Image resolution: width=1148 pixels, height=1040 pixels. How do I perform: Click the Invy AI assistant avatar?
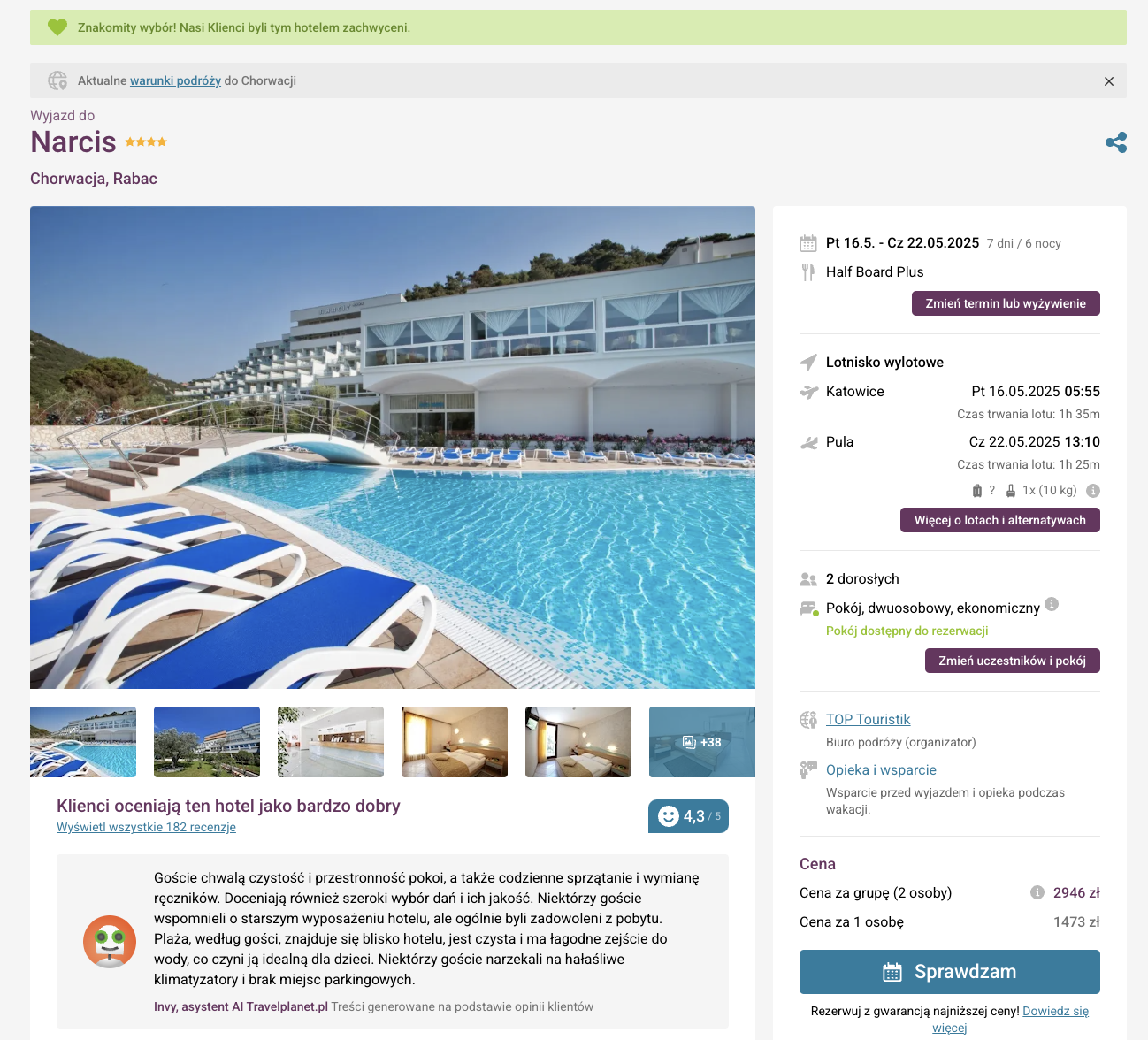coord(110,942)
